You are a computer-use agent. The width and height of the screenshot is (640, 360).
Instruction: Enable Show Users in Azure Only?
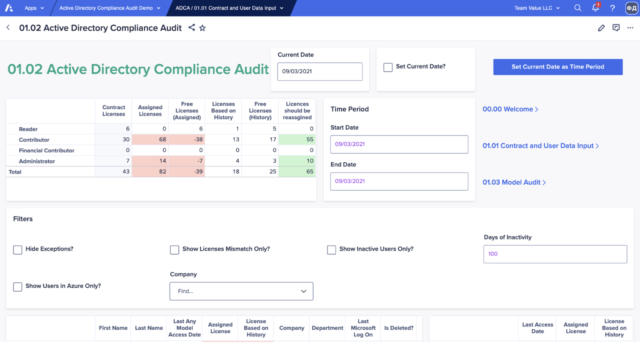pyautogui.click(x=18, y=287)
